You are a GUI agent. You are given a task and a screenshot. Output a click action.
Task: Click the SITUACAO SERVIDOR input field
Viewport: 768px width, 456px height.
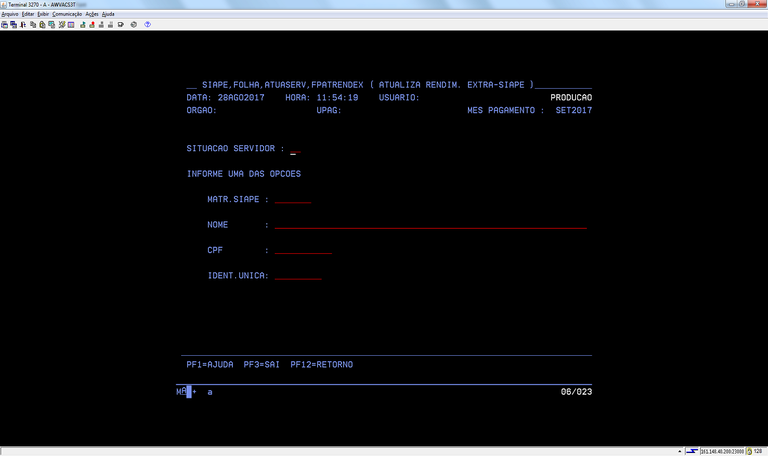[295, 148]
